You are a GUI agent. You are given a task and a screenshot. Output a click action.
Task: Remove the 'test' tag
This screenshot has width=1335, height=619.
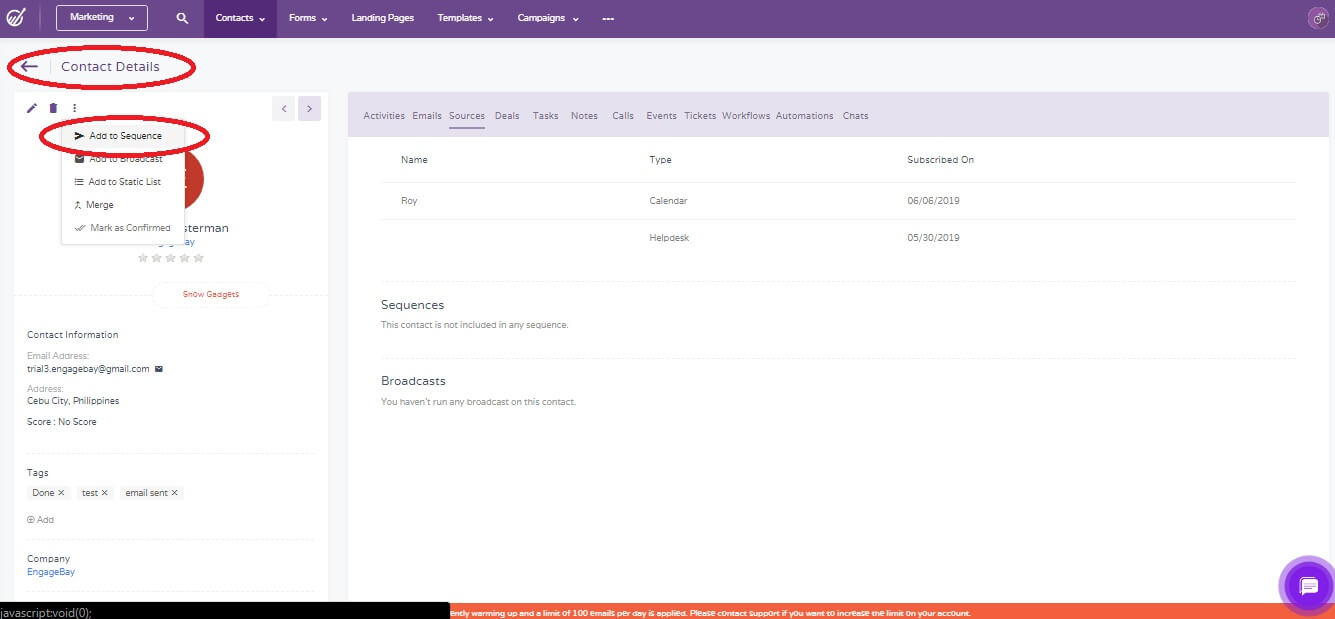click(105, 492)
